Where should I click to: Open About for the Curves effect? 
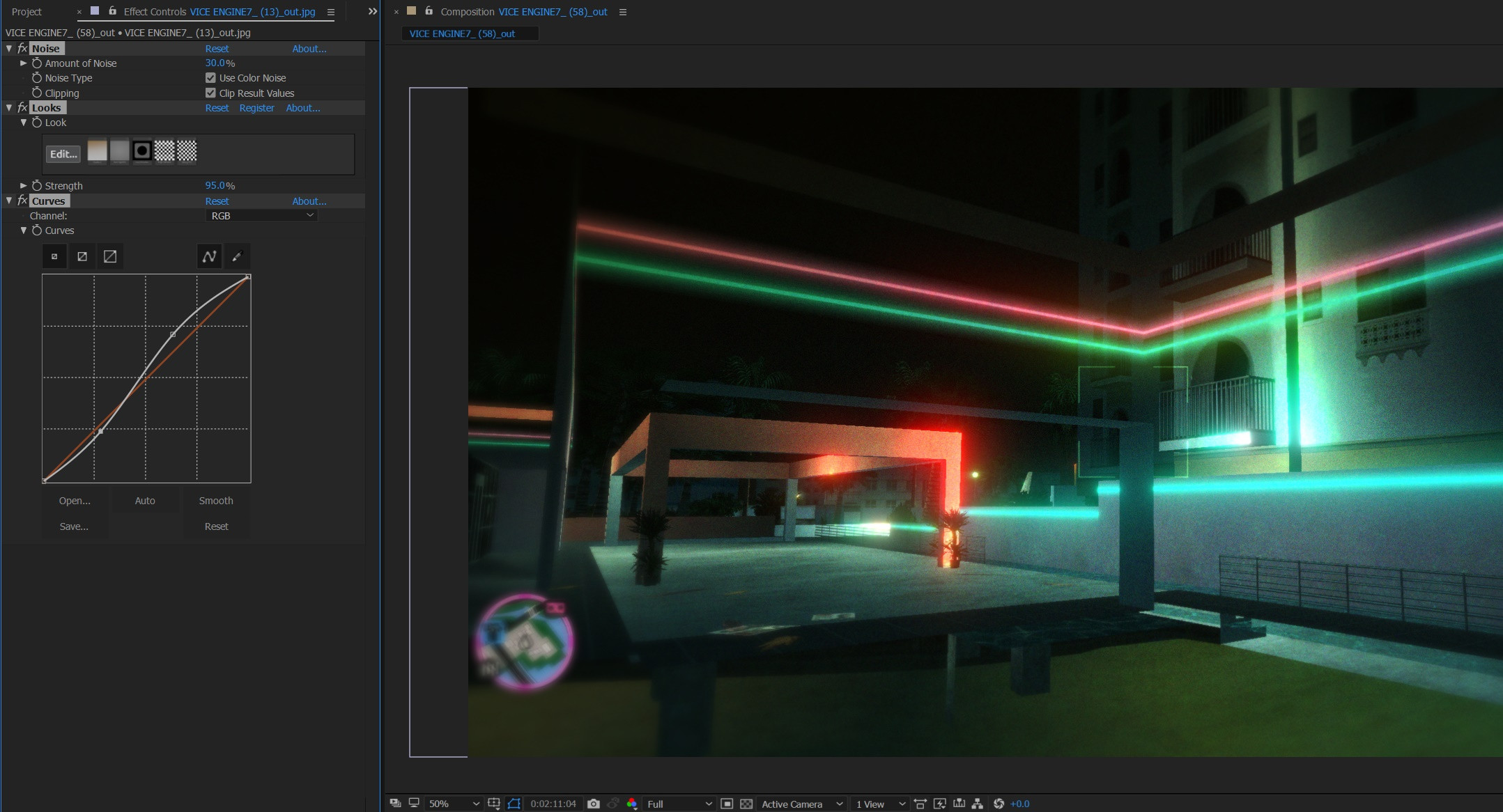click(309, 201)
